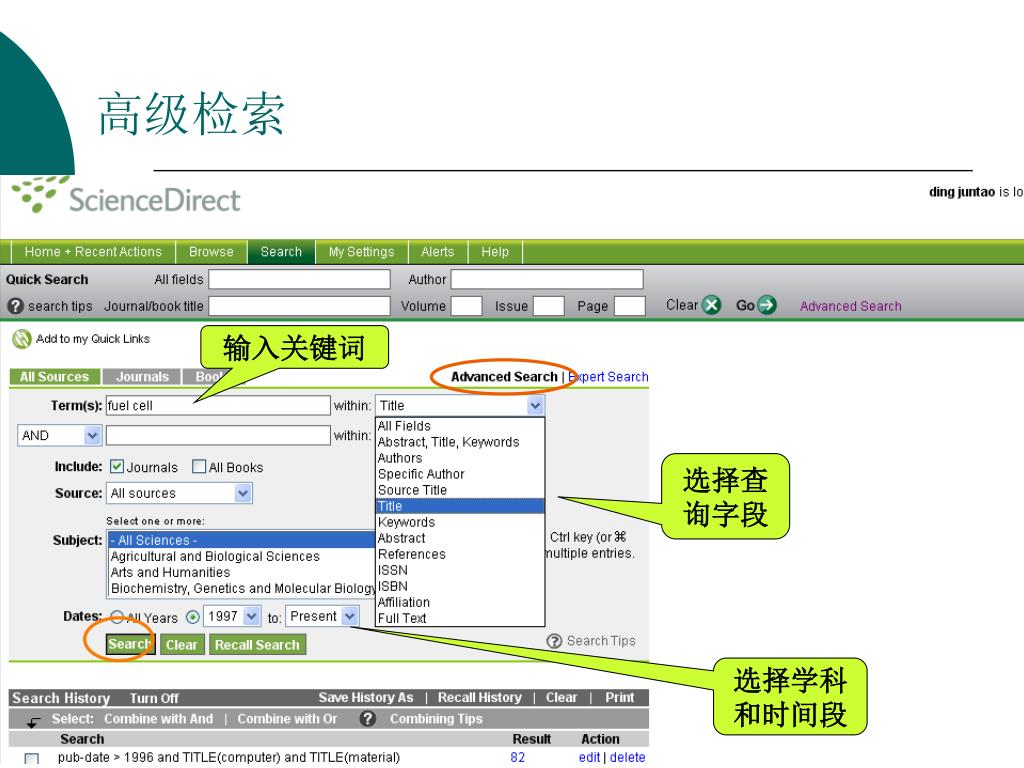Select the - All Sciences - subject
The image size is (1024, 768).
click(x=241, y=540)
